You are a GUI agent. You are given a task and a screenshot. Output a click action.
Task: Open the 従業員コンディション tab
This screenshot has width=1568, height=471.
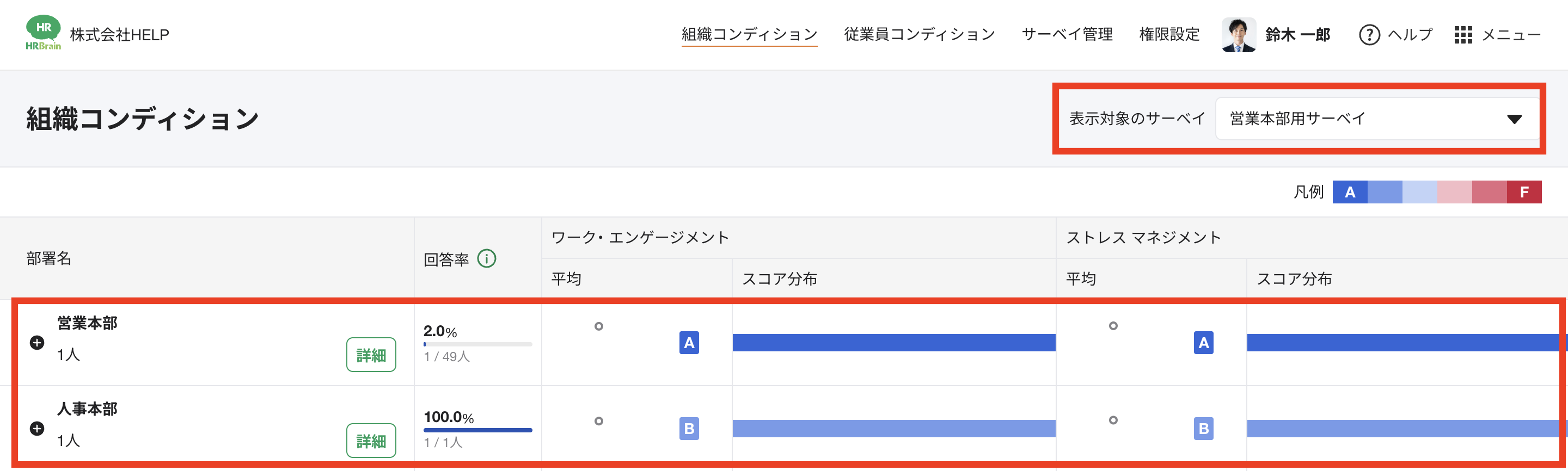click(x=918, y=35)
